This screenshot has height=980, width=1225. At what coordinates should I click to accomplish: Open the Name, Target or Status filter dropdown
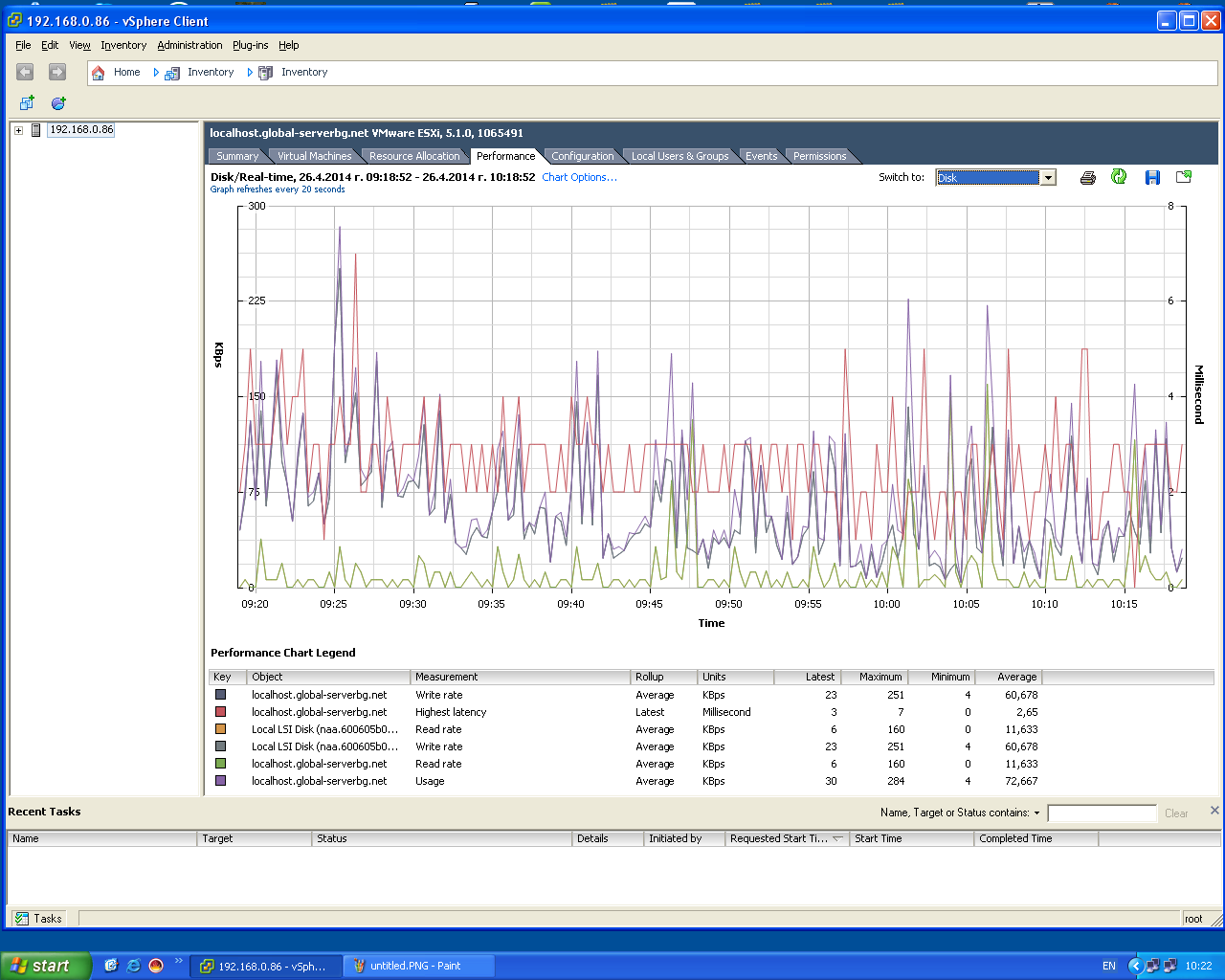(x=1037, y=813)
